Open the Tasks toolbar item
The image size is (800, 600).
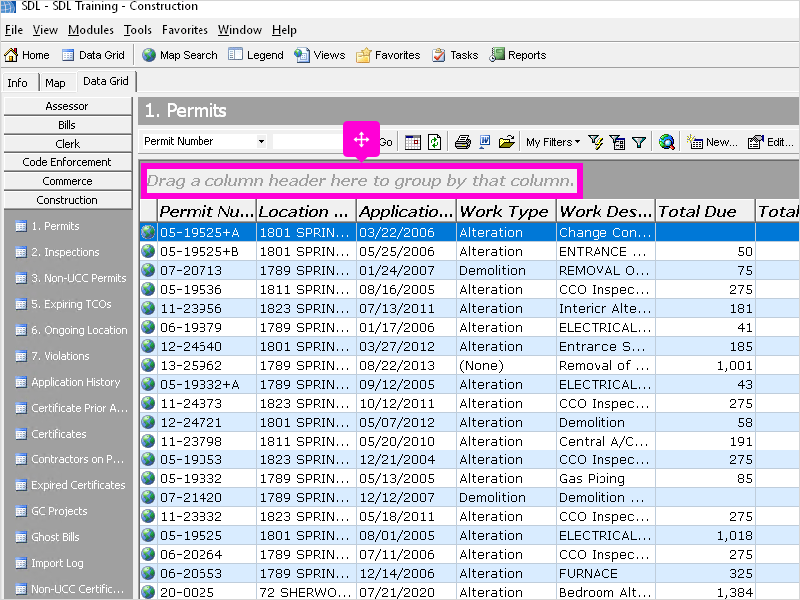(455, 55)
